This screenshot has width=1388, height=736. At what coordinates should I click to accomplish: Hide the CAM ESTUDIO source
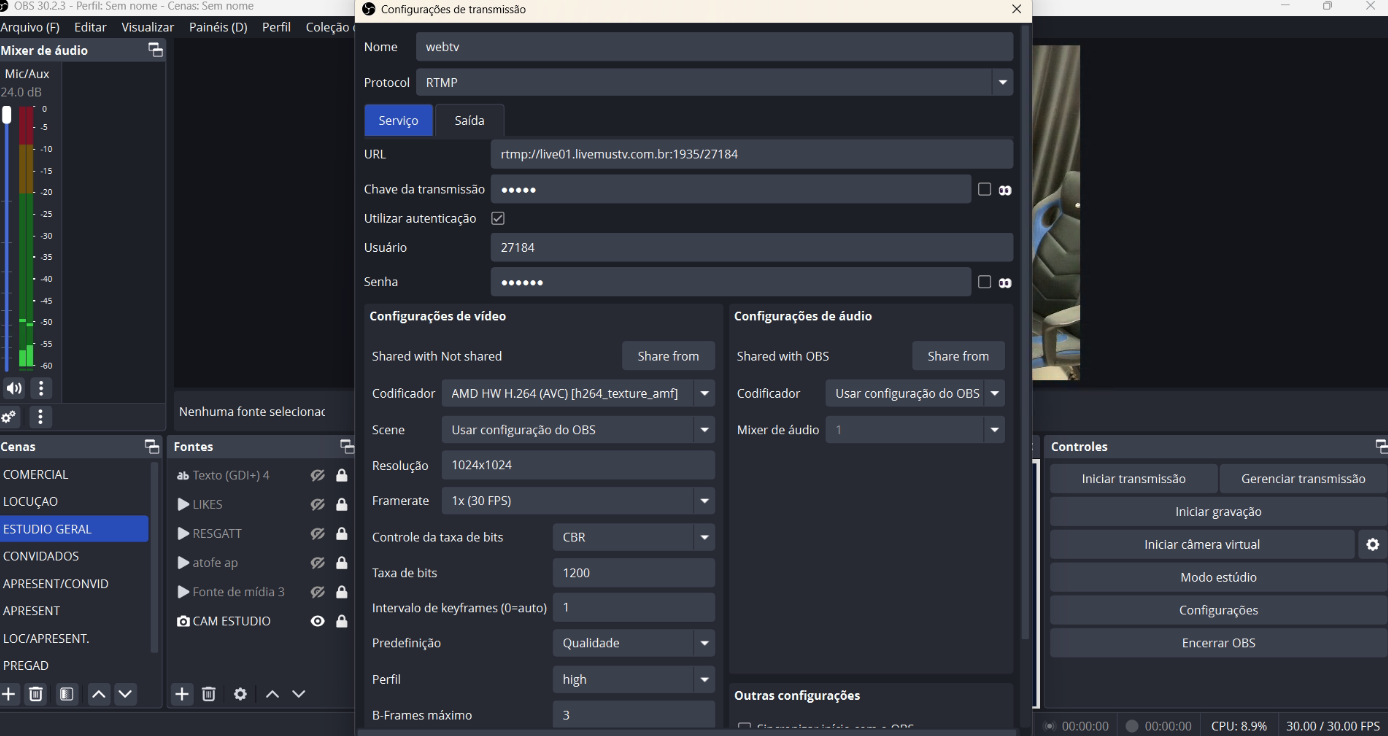point(318,621)
